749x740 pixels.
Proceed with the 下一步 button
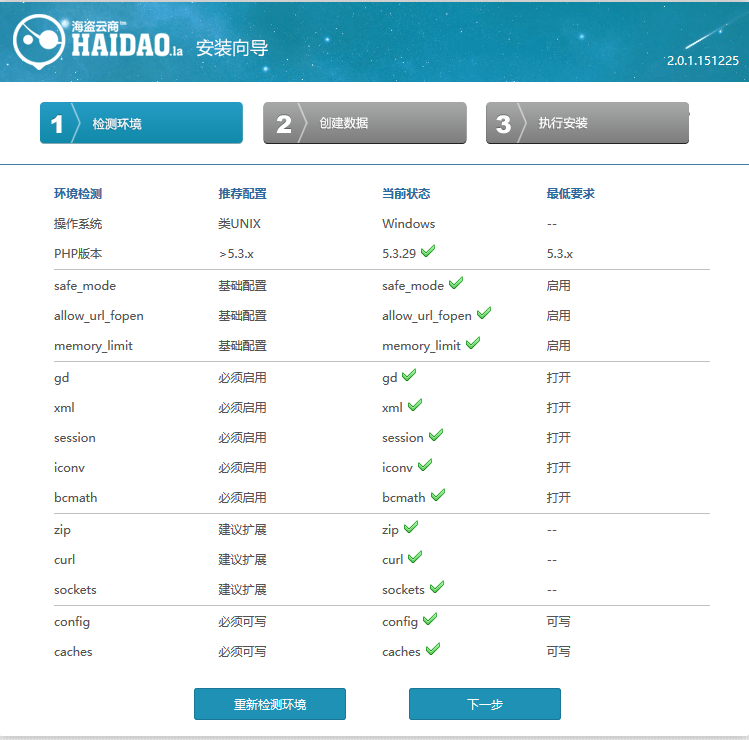click(484, 704)
